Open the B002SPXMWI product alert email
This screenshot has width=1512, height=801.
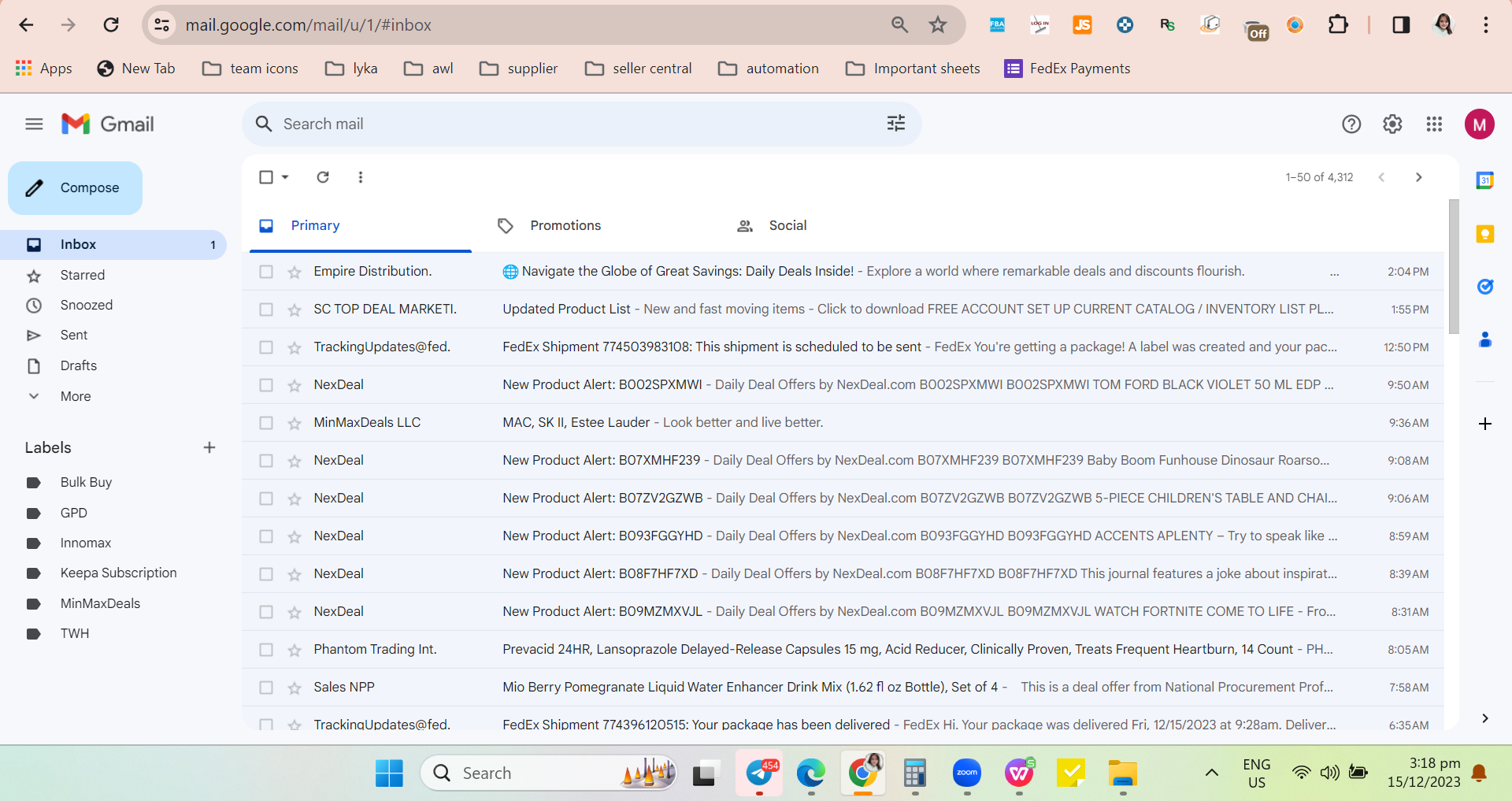[843, 385]
